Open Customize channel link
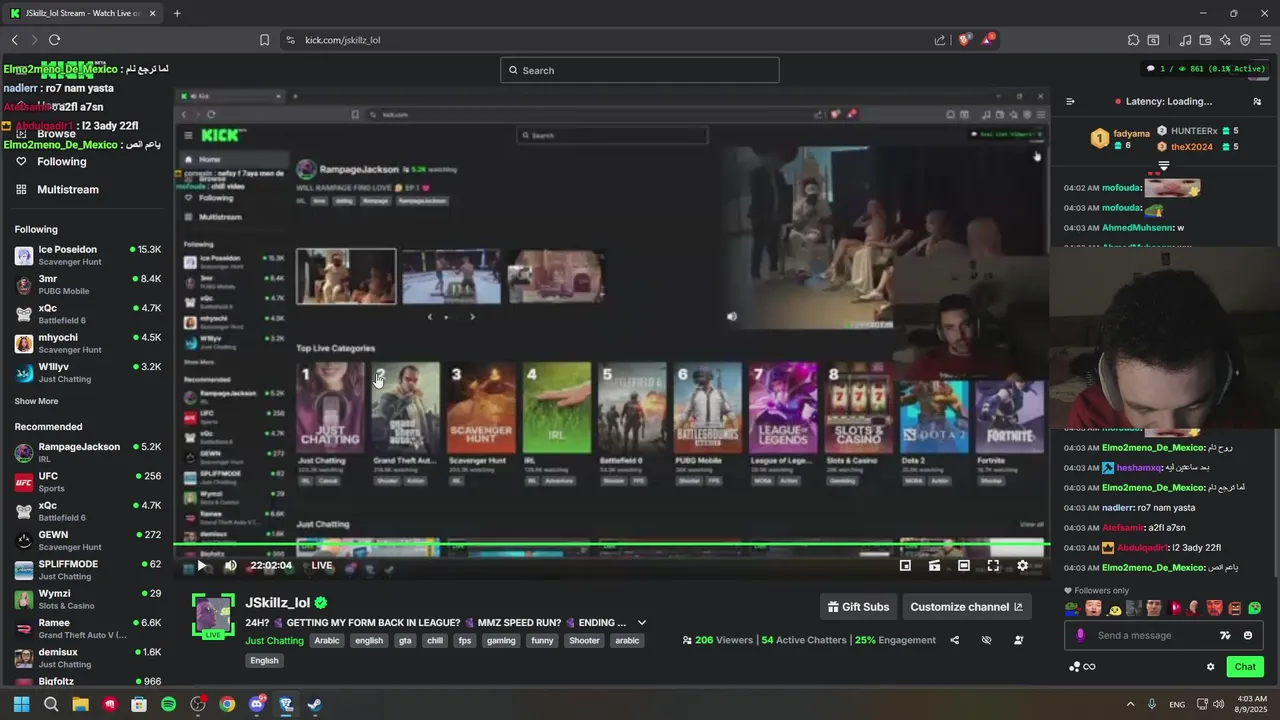The width and height of the screenshot is (1280, 720). [x=966, y=607]
